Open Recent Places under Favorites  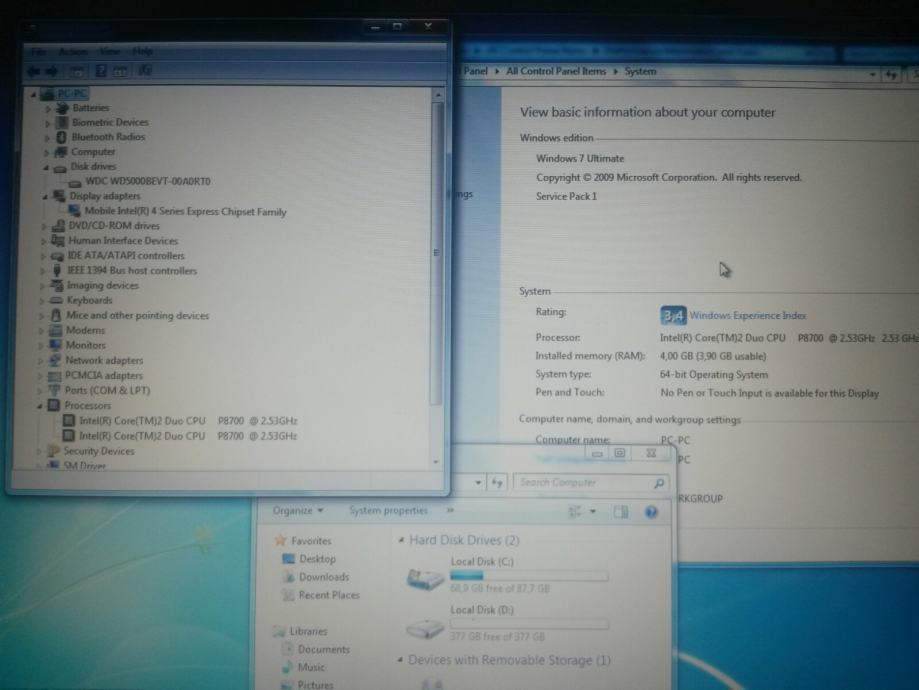(x=329, y=595)
